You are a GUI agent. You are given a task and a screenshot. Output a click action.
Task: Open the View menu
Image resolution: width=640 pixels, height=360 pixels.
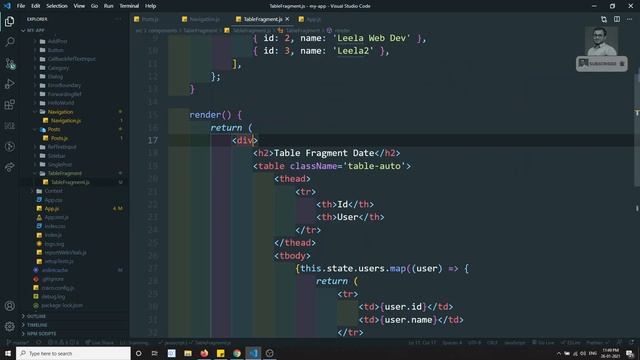(x=79, y=6)
